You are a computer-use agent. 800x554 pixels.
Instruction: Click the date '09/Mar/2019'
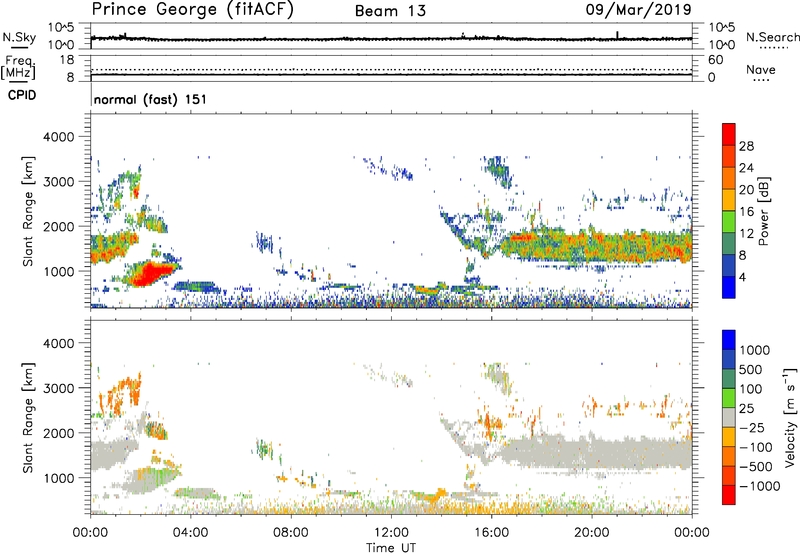coord(638,9)
